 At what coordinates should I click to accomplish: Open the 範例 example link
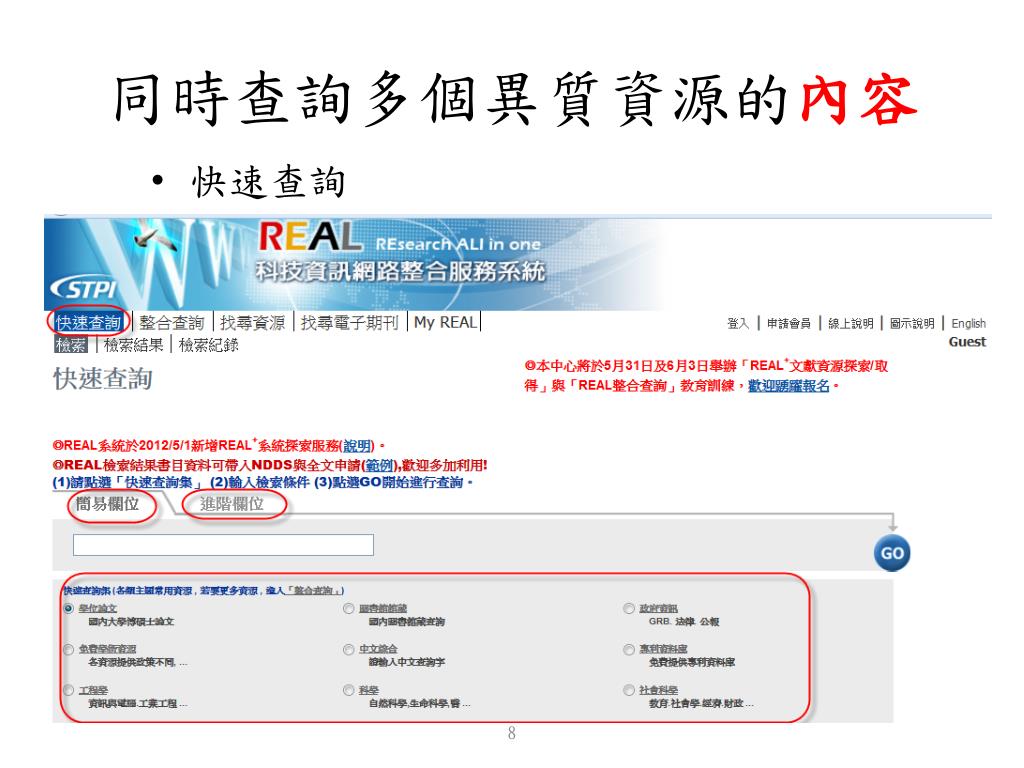click(379, 466)
